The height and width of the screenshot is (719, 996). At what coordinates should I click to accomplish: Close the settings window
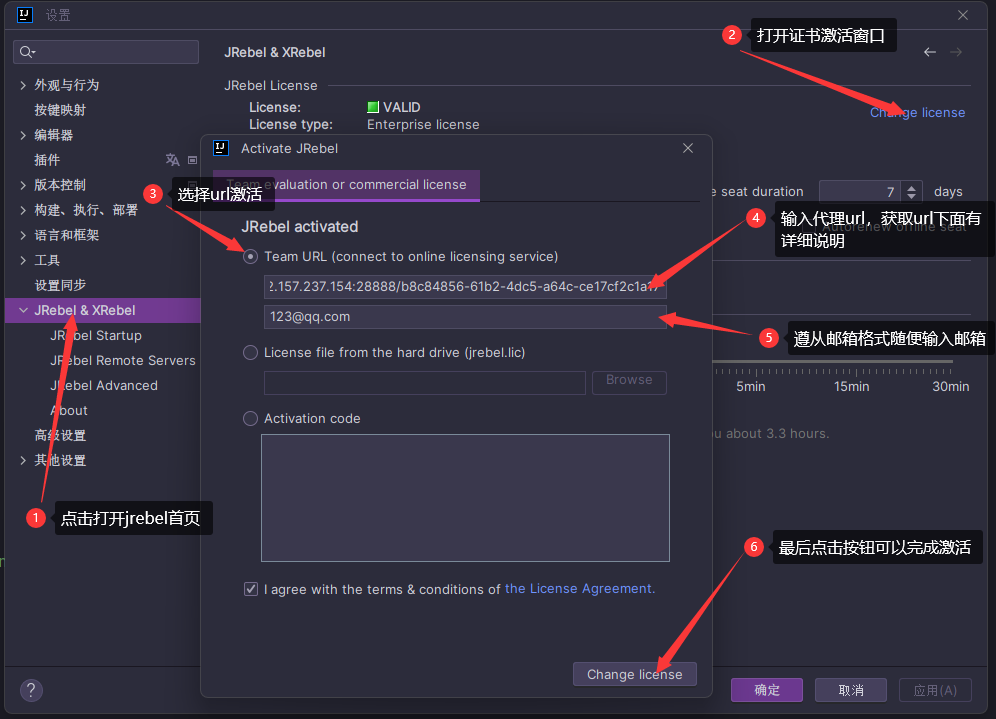click(x=963, y=15)
